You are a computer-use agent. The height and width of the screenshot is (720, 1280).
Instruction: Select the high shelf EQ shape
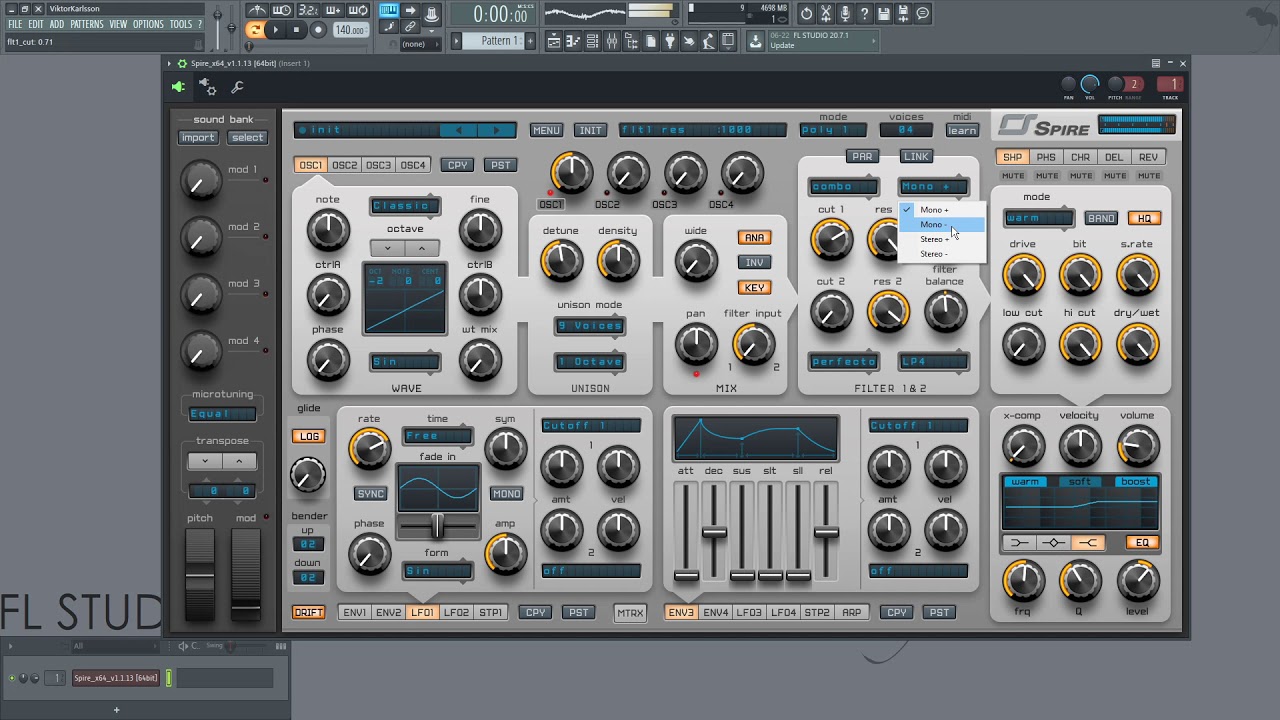[1088, 543]
